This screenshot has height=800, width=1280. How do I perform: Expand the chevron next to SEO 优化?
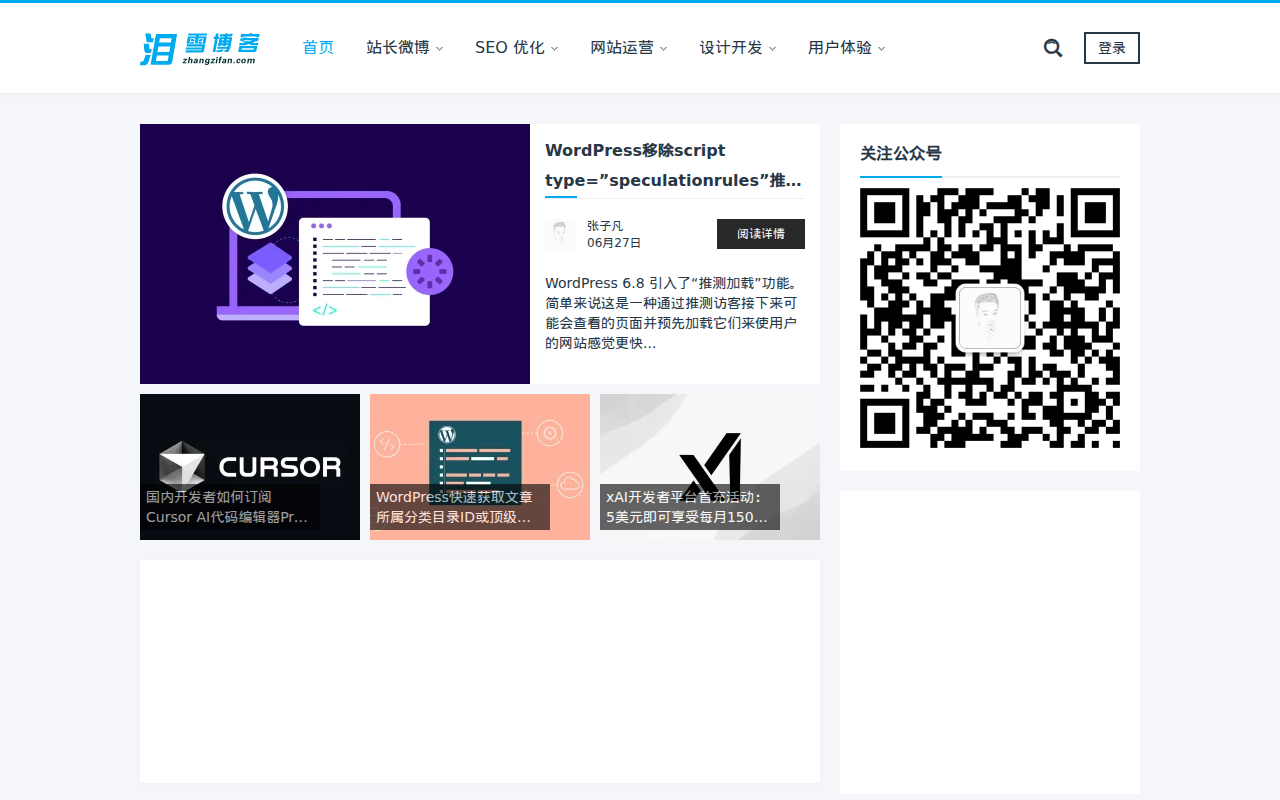[555, 49]
